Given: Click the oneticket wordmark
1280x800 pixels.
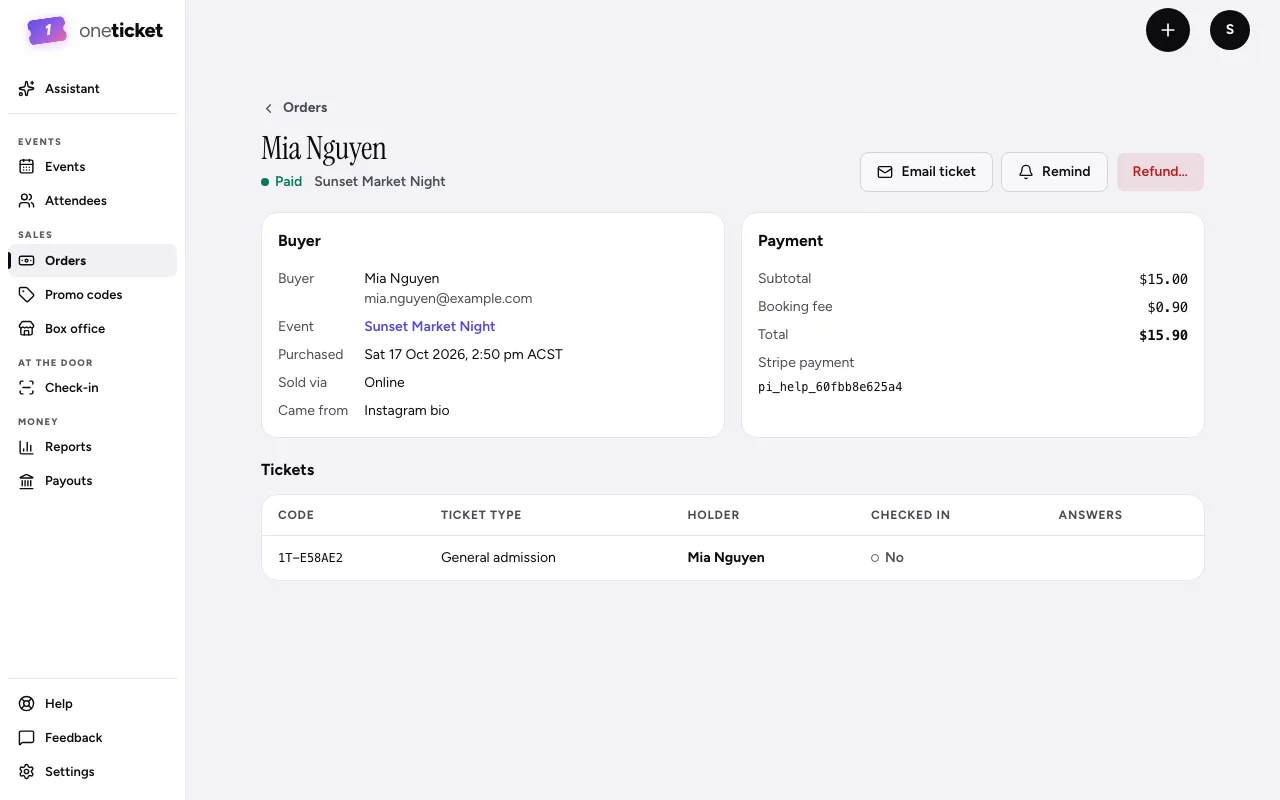Looking at the screenshot, I should coord(121,31).
